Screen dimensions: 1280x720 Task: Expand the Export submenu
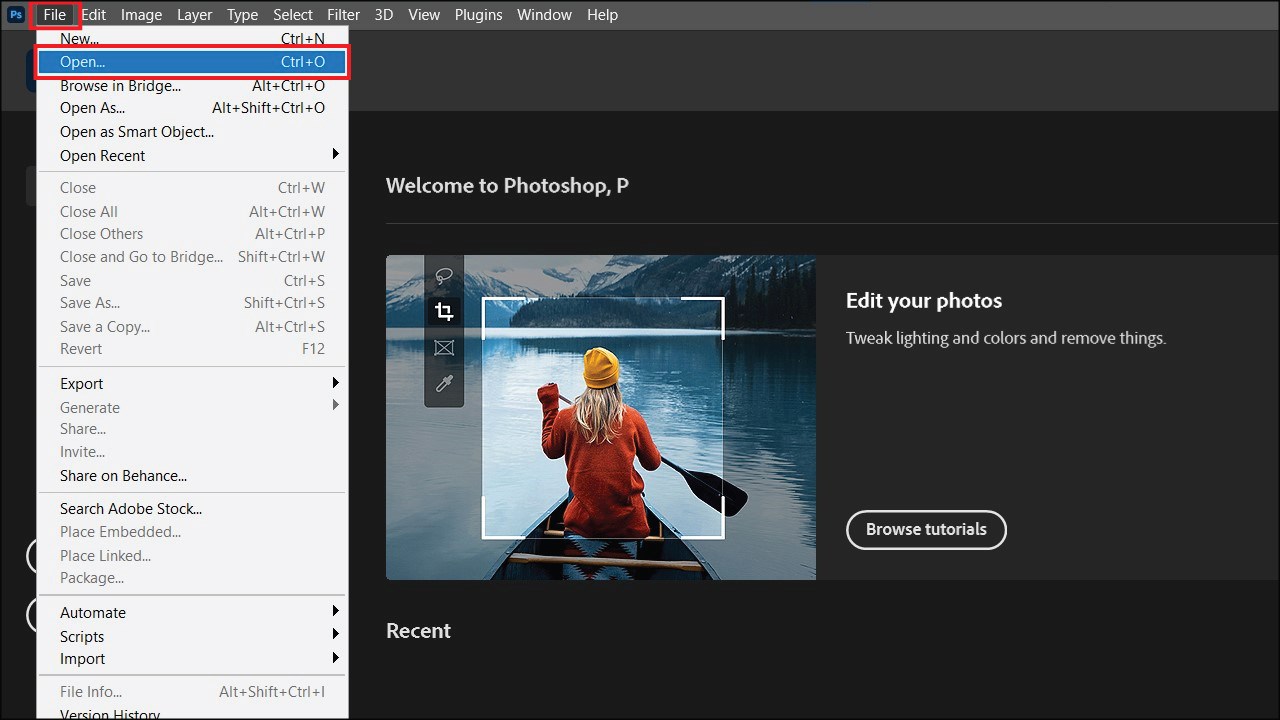coord(81,383)
